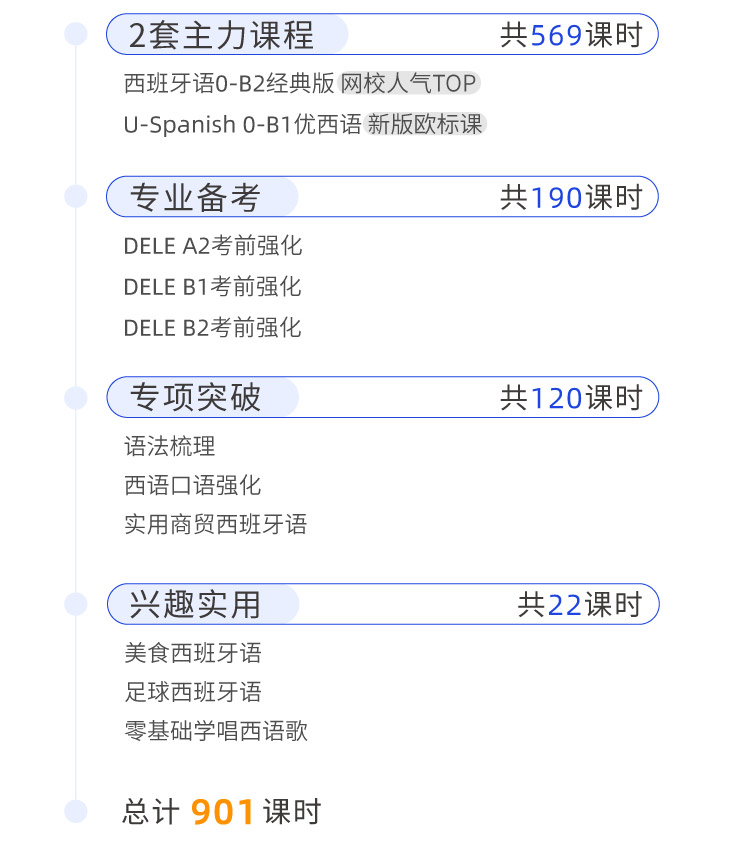The width and height of the screenshot is (750, 867).
Task: Open the 专项突破 section header
Action: click(x=196, y=398)
